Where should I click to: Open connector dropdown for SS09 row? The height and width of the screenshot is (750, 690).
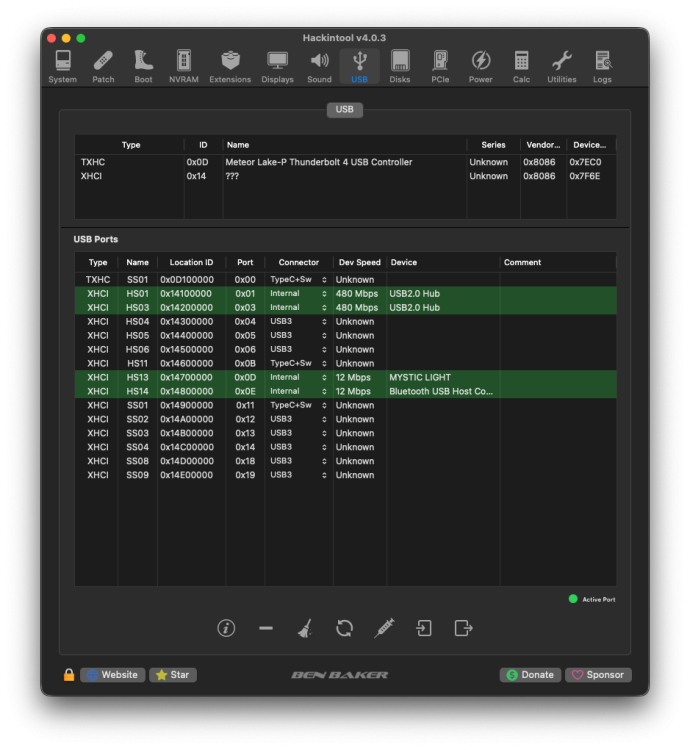click(298, 475)
